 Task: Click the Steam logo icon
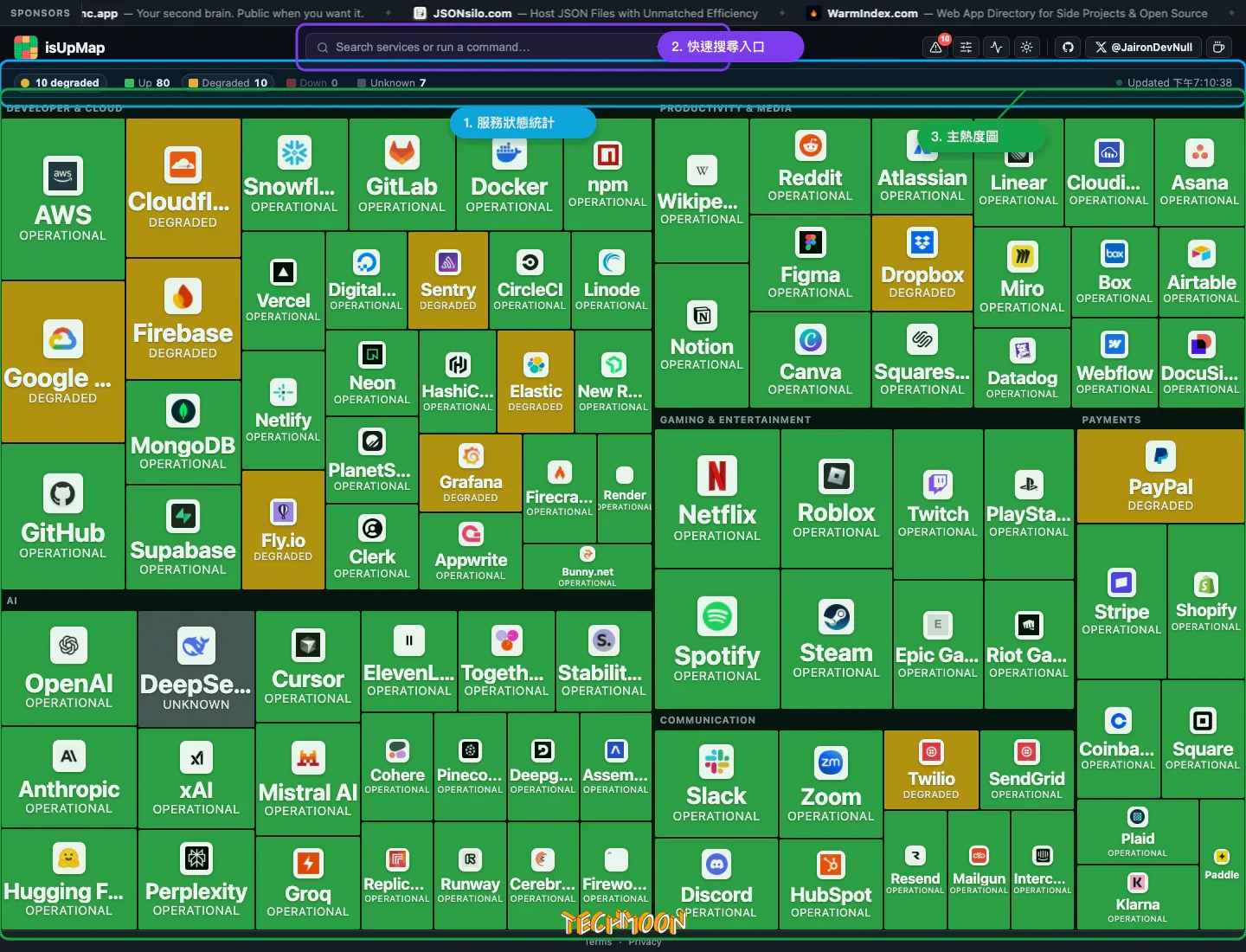click(836, 616)
